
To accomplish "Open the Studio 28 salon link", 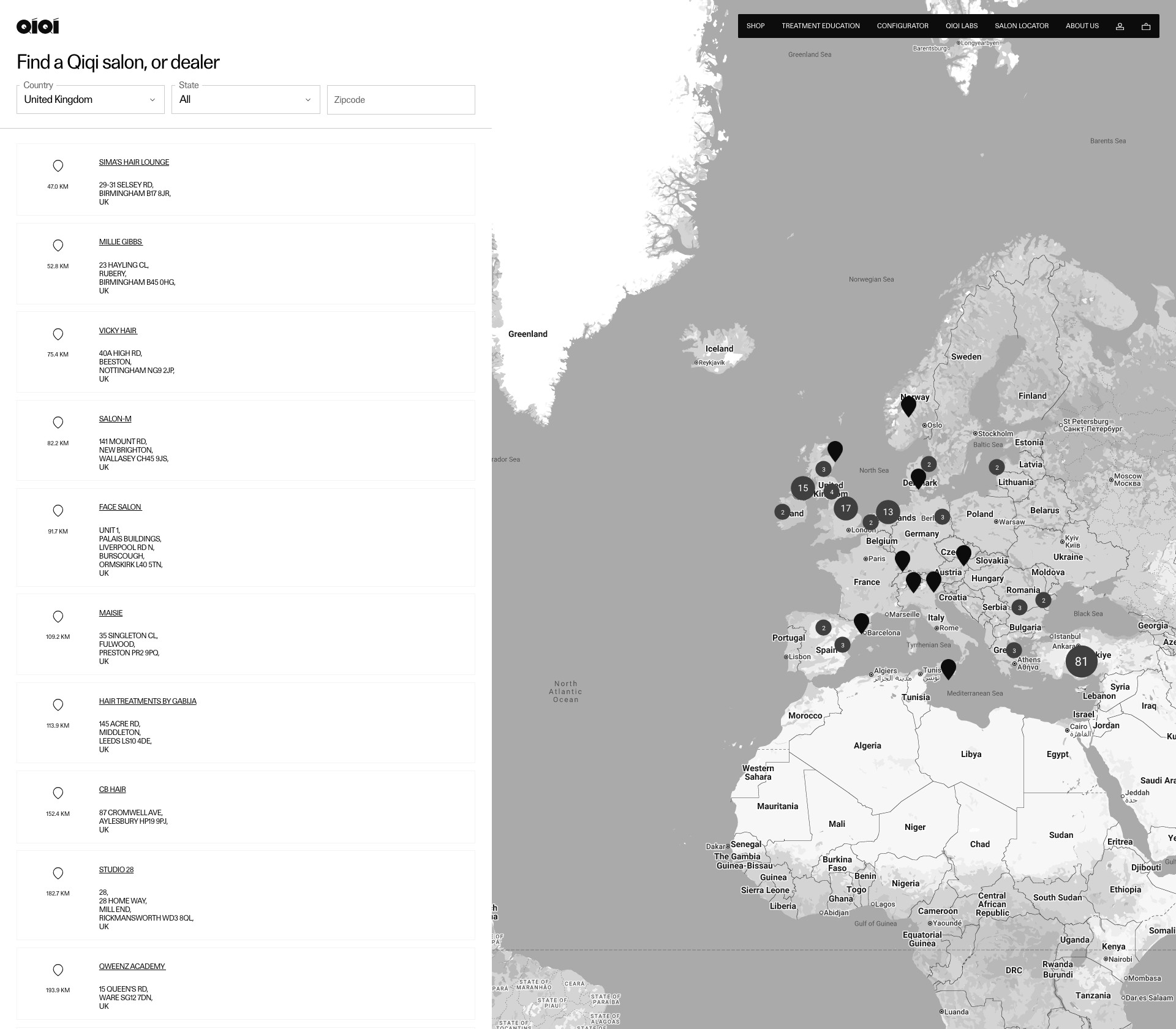I will point(116,870).
